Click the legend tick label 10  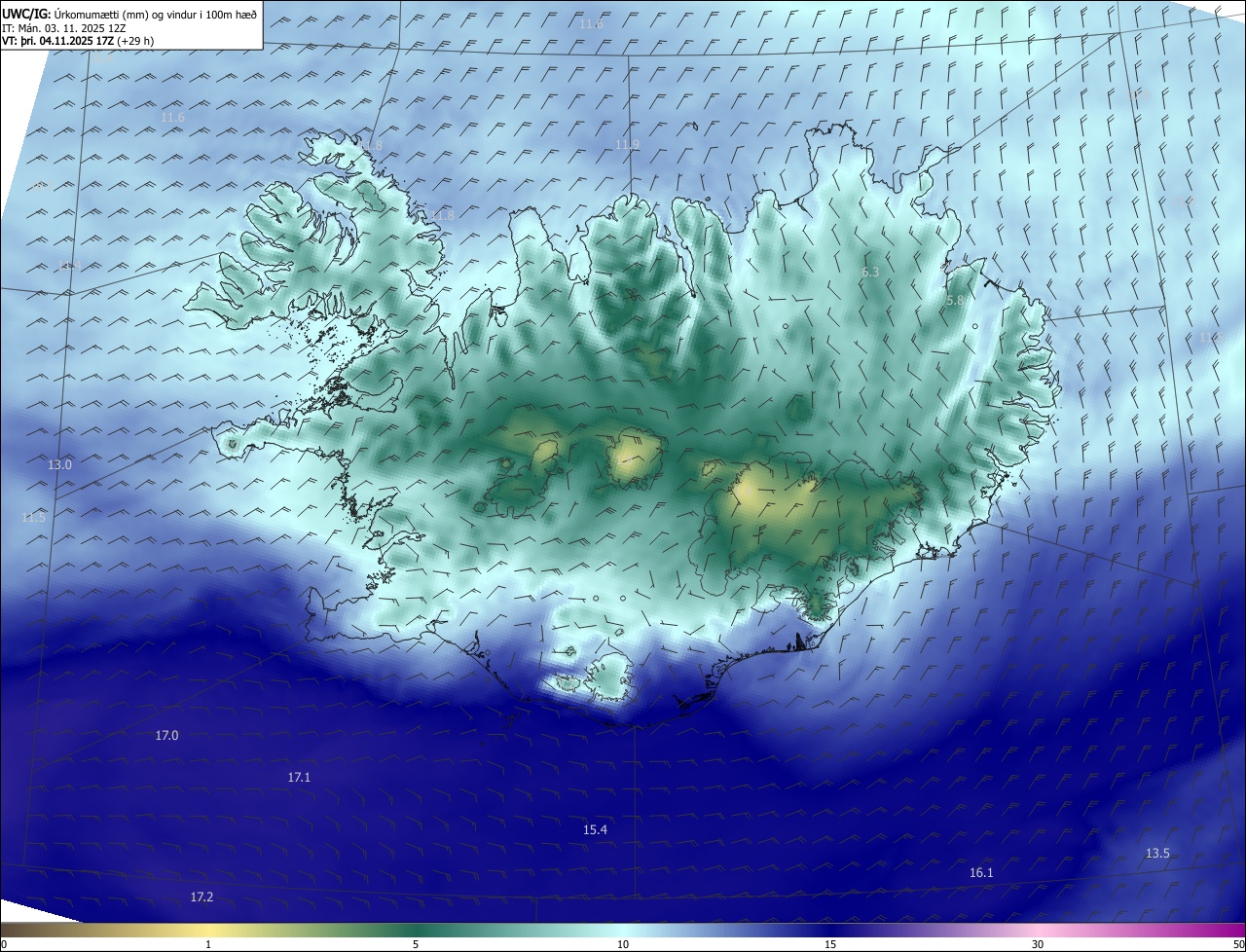623,944
